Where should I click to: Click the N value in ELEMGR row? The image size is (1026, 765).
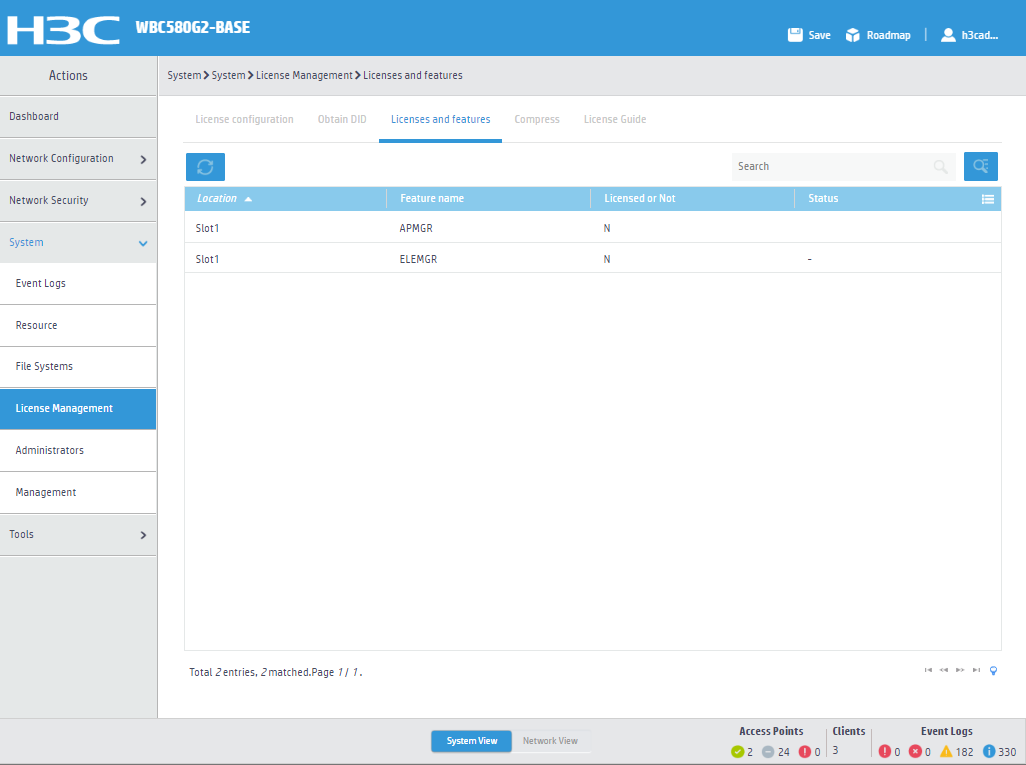[607, 259]
